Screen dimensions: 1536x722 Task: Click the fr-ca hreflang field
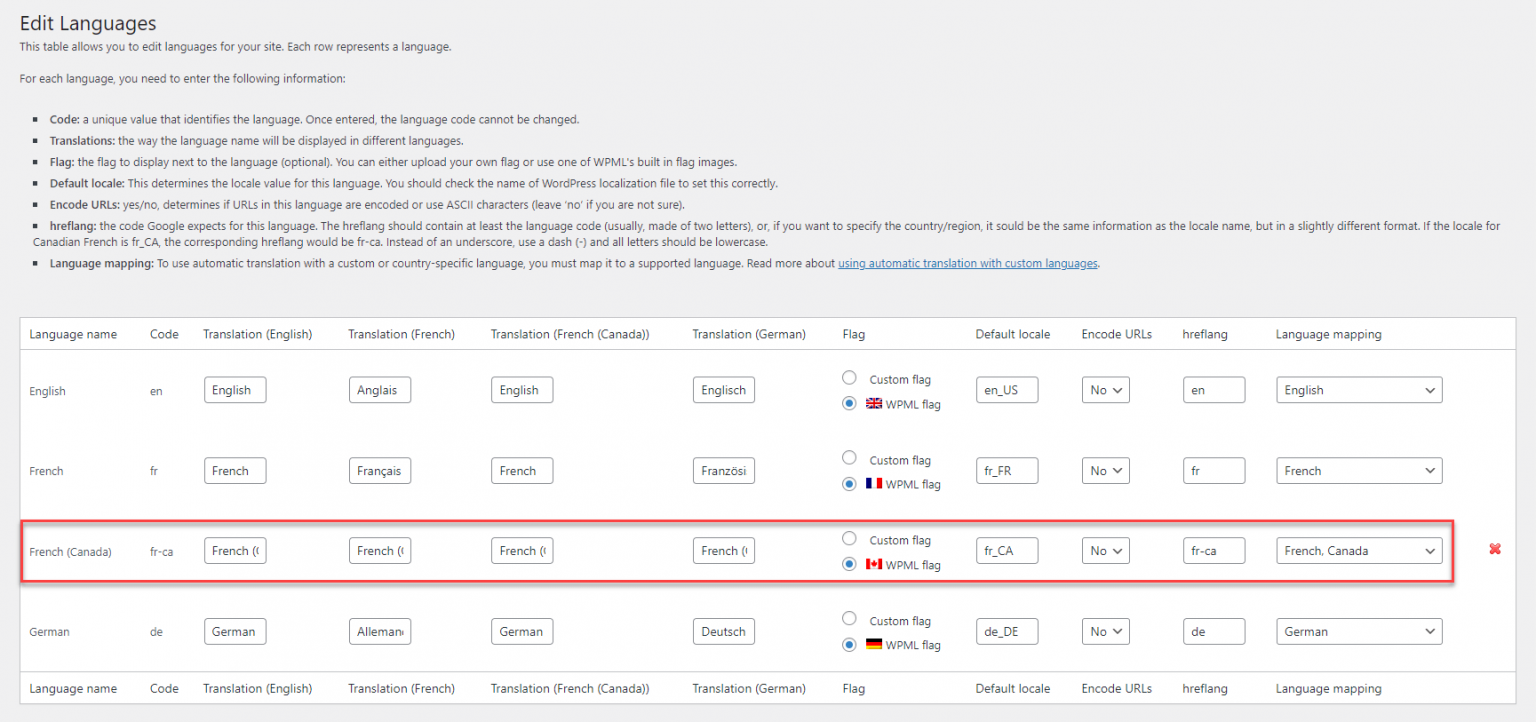(x=1213, y=550)
